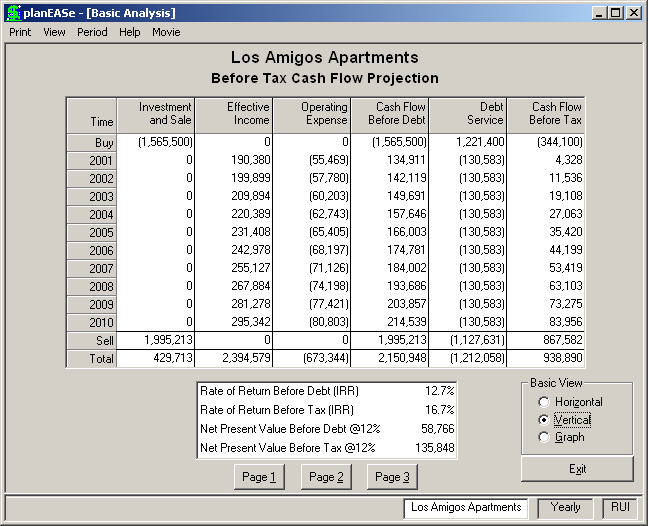648x526 pixels.
Task: Click the 2005 year row header
Action: click(x=91, y=233)
